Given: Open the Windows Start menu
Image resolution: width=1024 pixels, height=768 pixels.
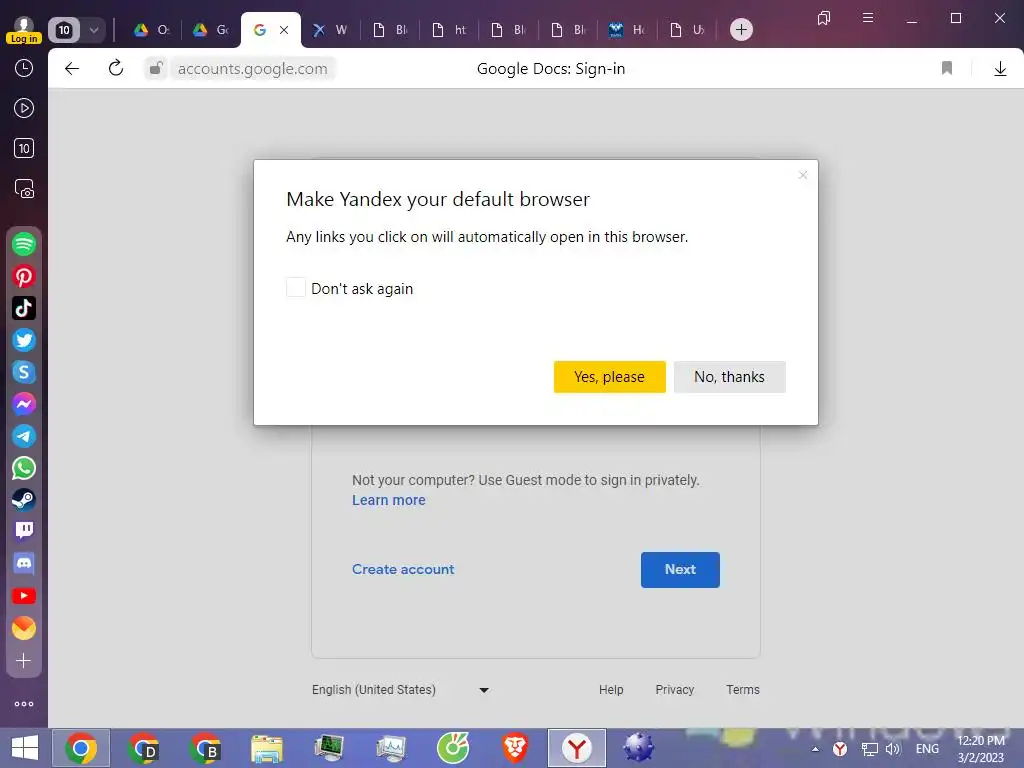Looking at the screenshot, I should [25, 748].
